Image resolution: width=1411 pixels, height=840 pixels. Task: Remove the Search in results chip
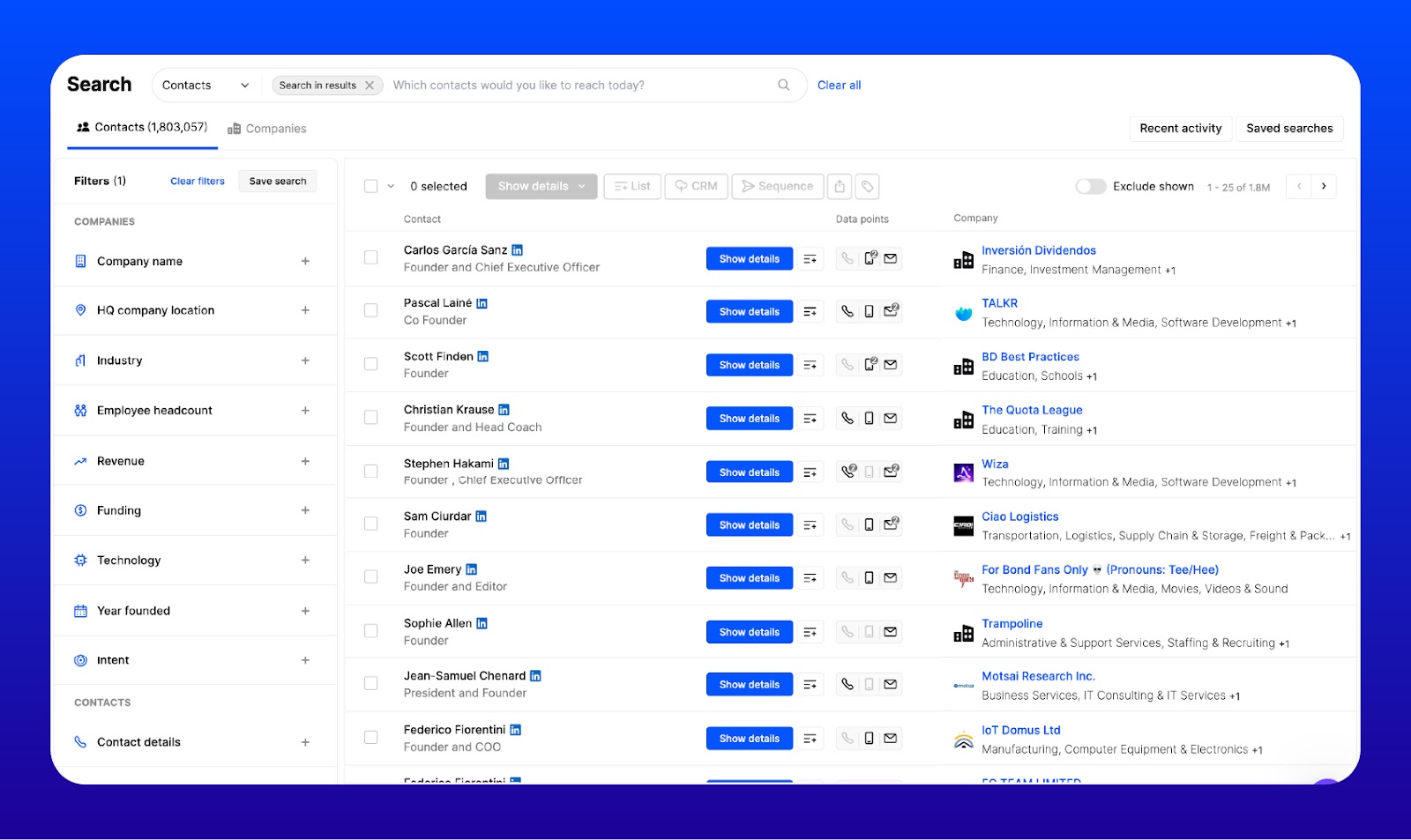370,85
